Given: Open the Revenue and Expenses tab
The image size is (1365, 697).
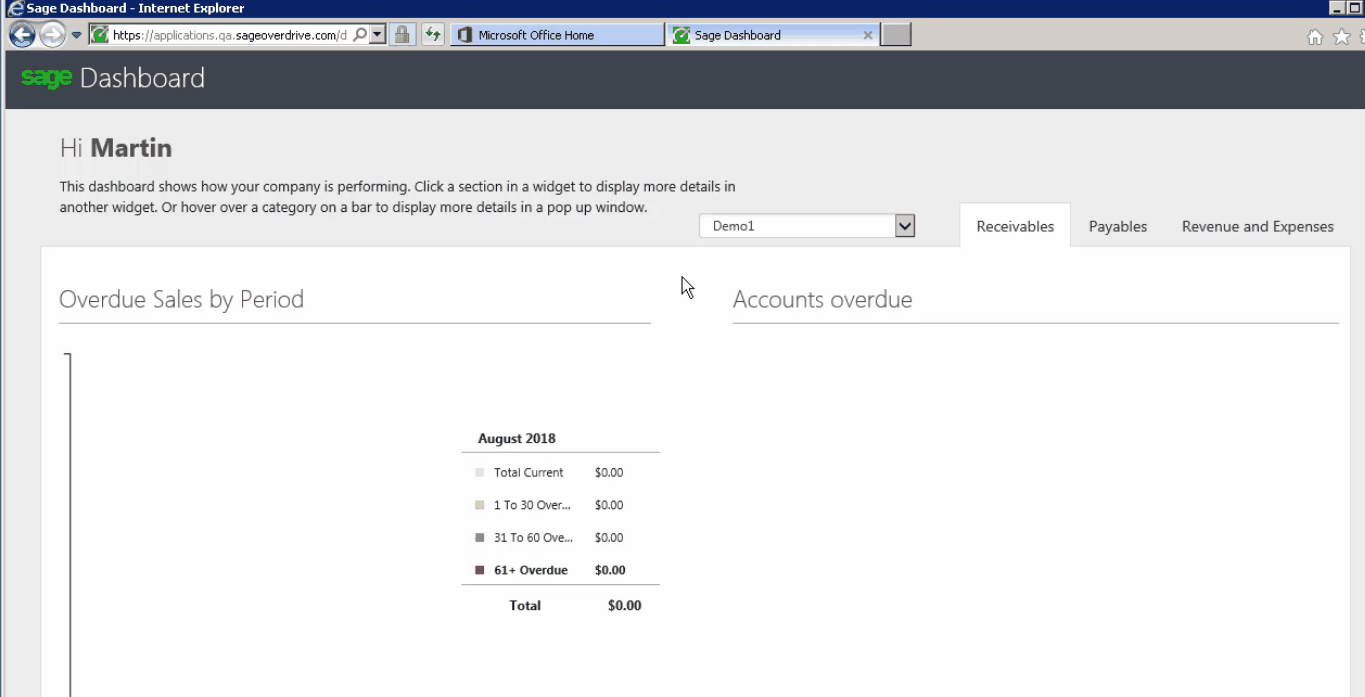Looking at the screenshot, I should point(1257,227).
